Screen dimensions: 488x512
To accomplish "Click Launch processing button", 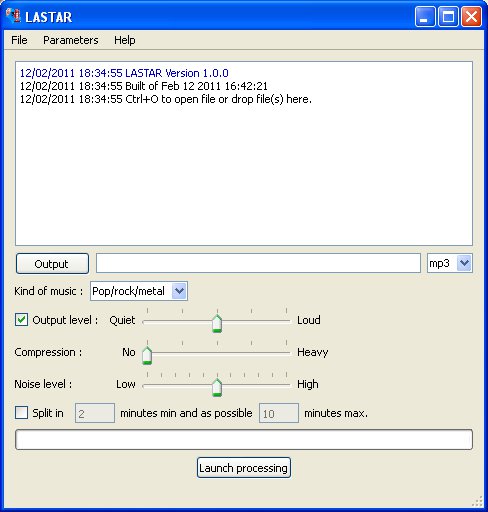I will (x=244, y=468).
